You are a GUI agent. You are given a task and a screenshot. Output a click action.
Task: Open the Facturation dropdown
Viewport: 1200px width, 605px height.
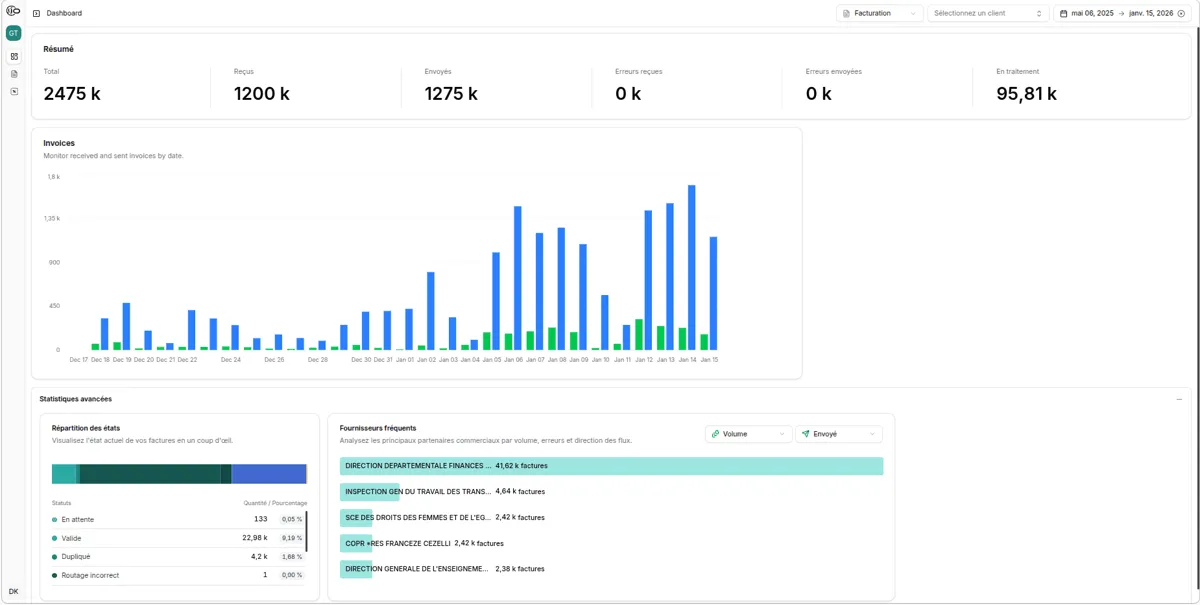(880, 13)
